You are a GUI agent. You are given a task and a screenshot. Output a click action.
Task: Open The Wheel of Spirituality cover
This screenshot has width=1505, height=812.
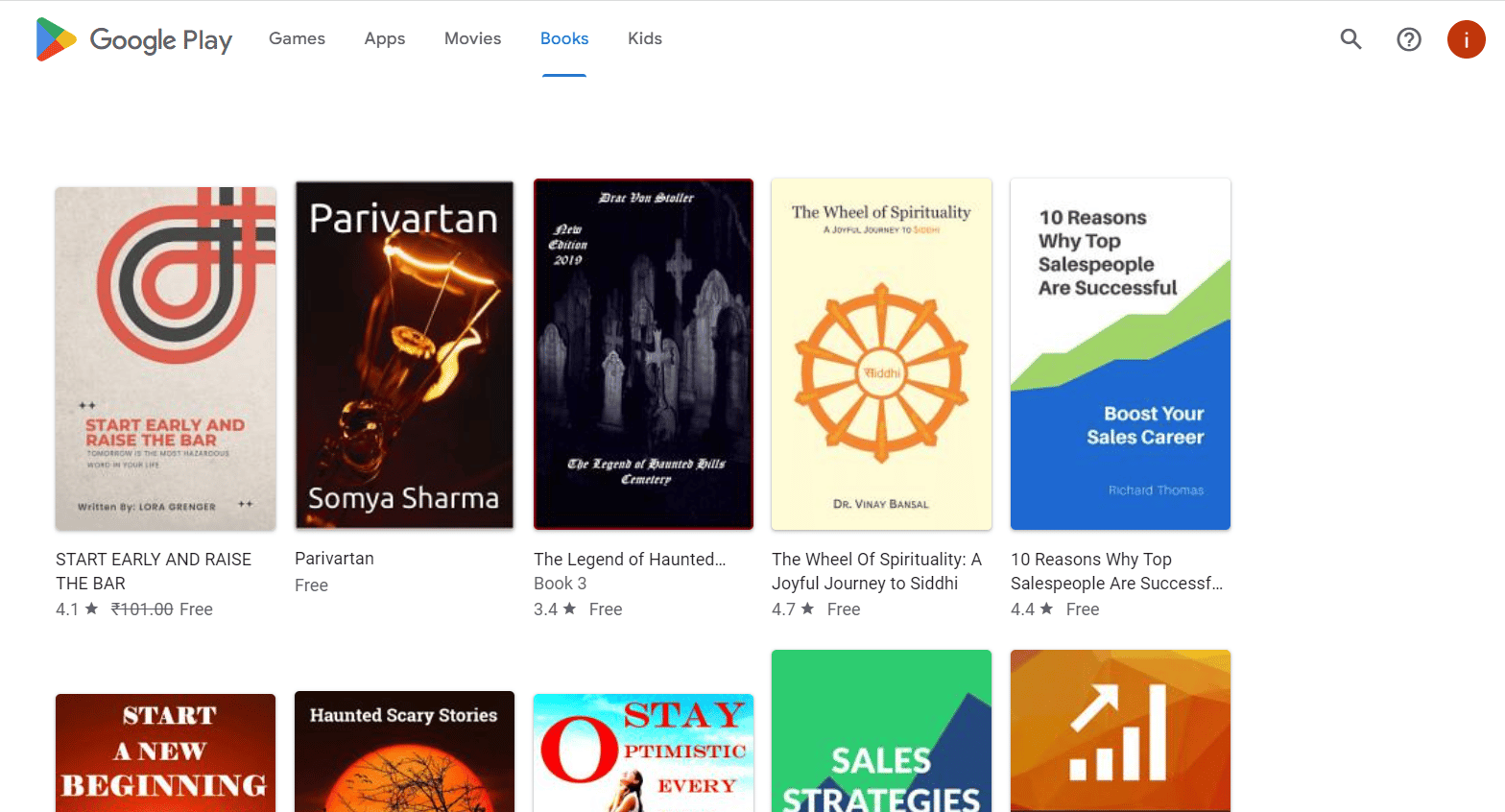pyautogui.click(x=881, y=354)
